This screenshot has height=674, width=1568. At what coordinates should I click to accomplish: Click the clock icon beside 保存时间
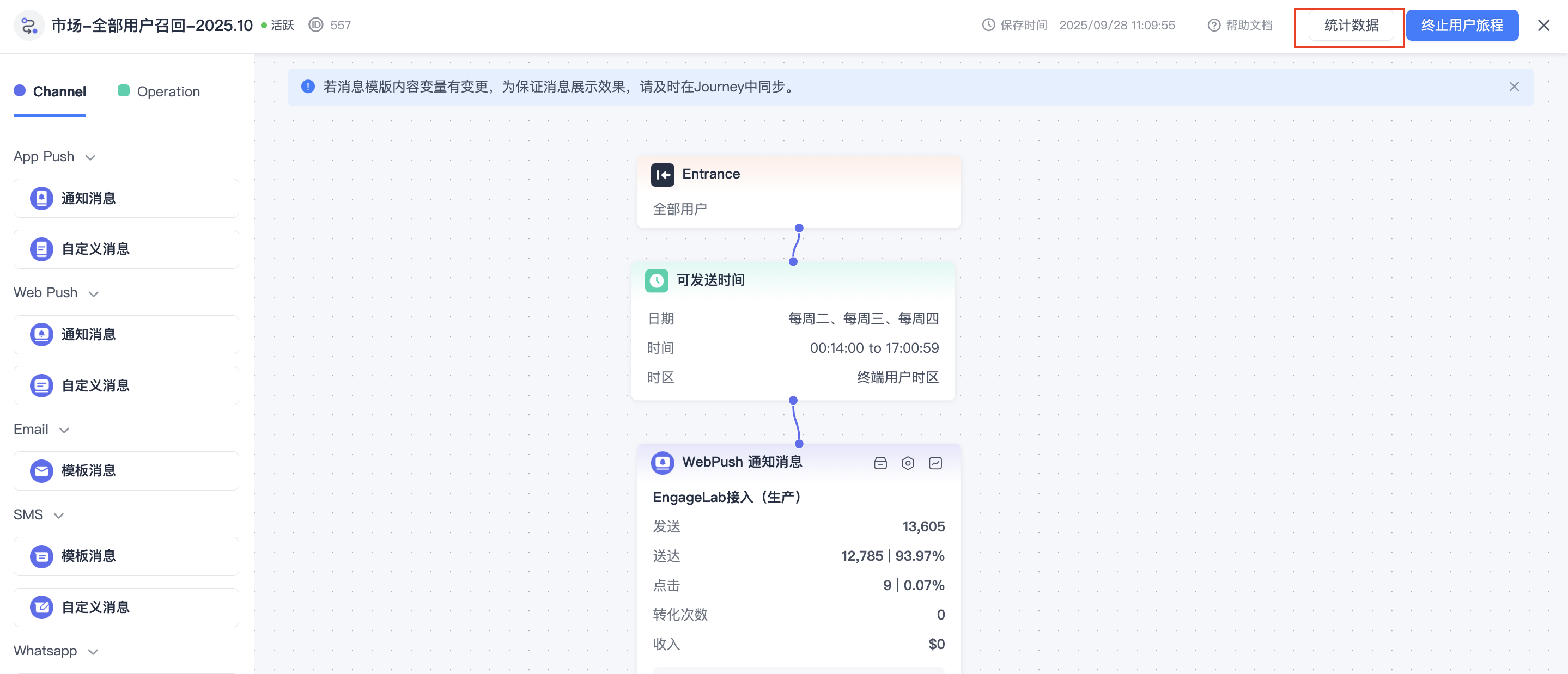tap(988, 25)
